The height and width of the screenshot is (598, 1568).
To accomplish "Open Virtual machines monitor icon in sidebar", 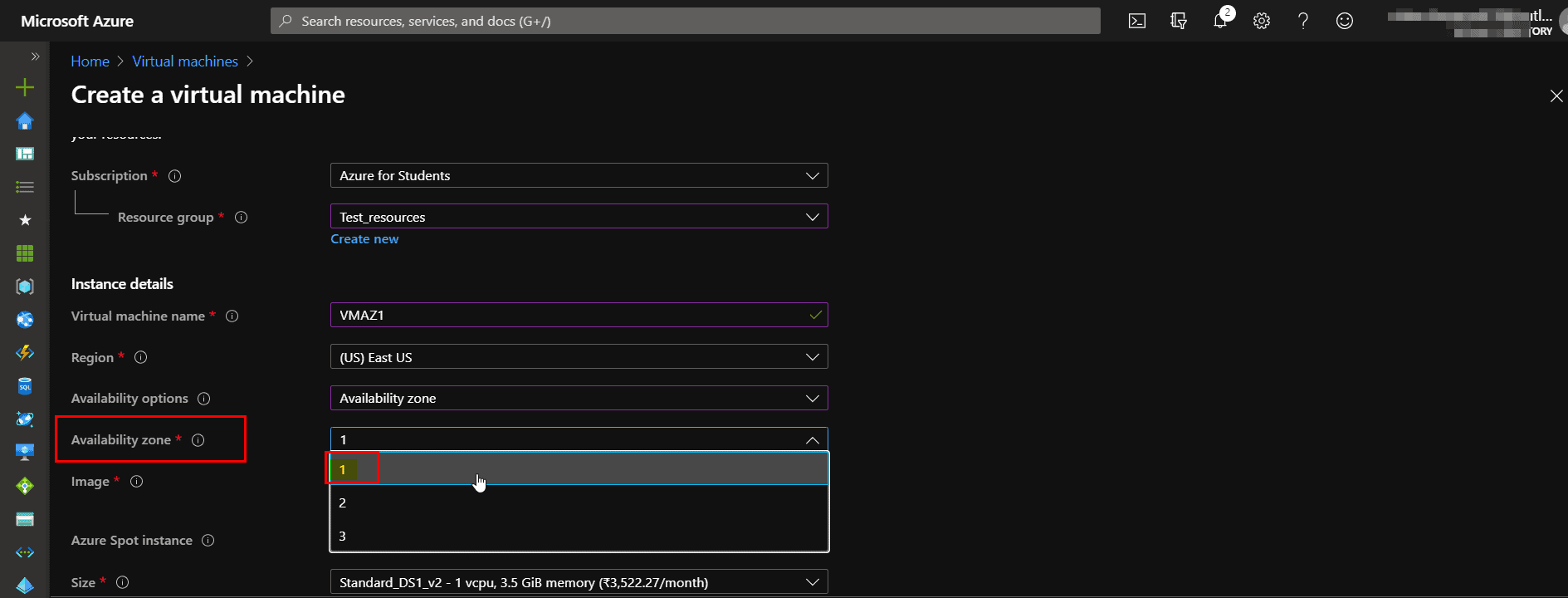I will click(x=25, y=453).
